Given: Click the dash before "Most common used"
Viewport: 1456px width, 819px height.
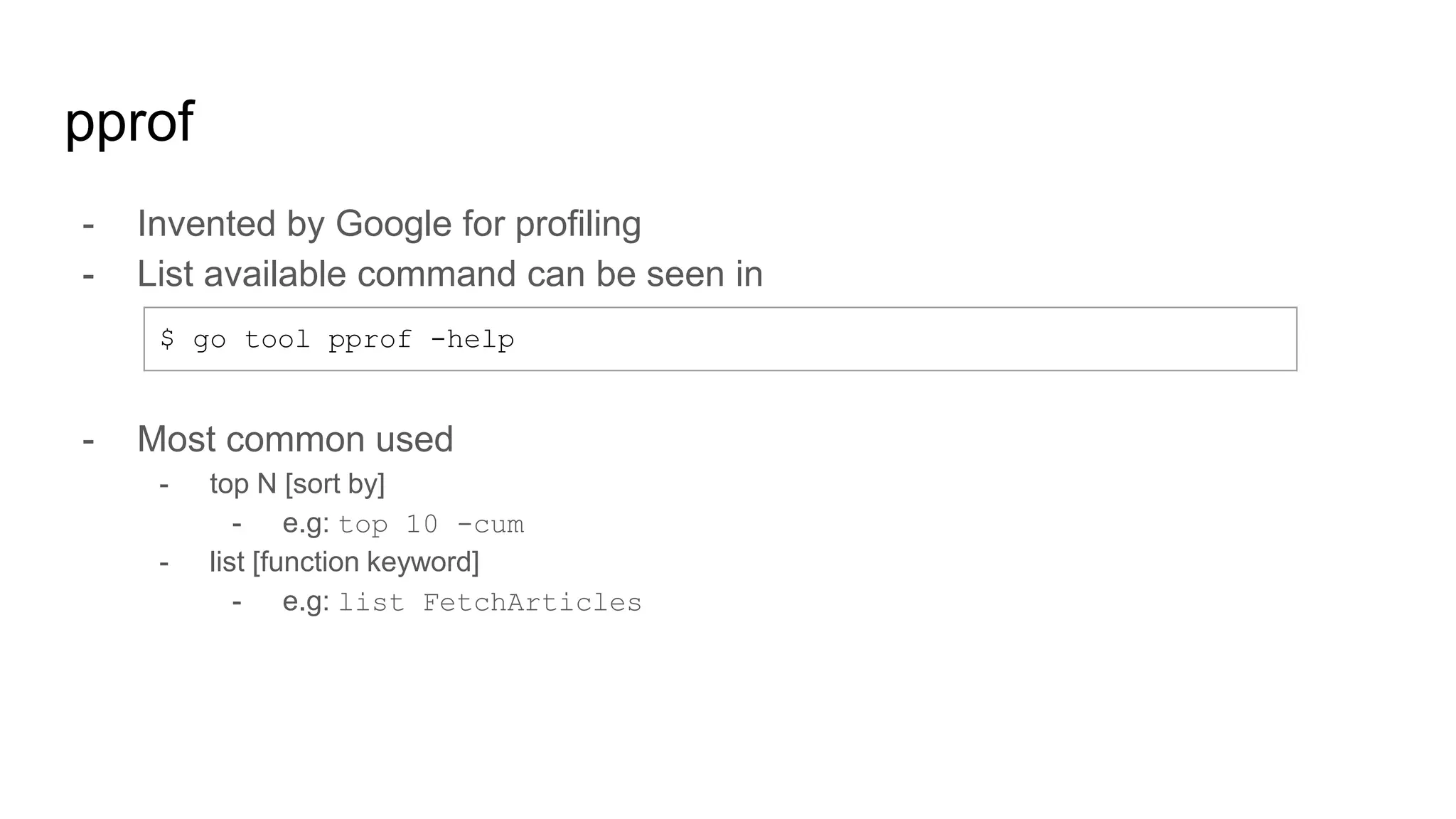Looking at the screenshot, I should pyautogui.click(x=88, y=440).
